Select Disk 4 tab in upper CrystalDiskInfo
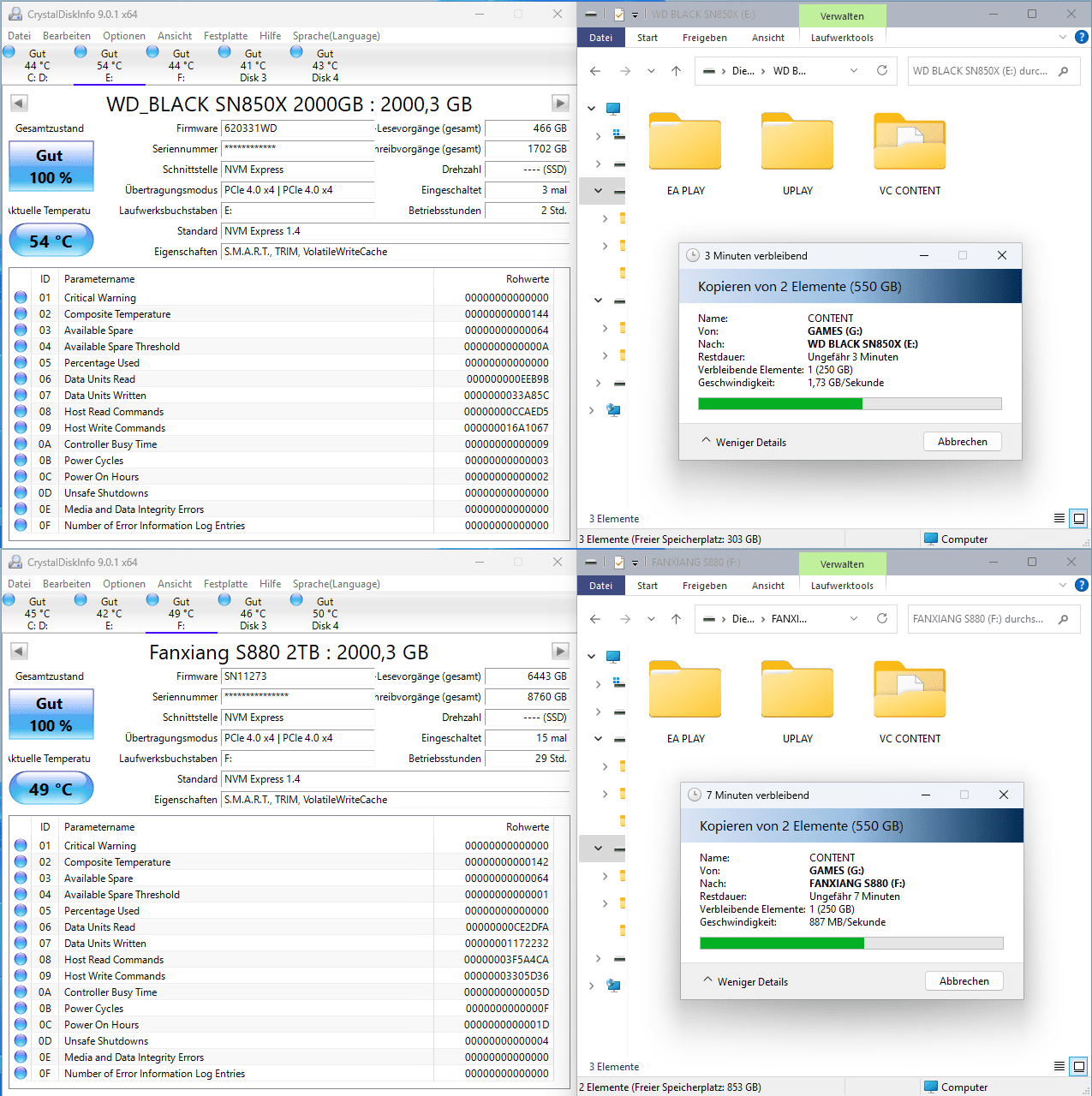The image size is (1092, 1096). point(325,65)
